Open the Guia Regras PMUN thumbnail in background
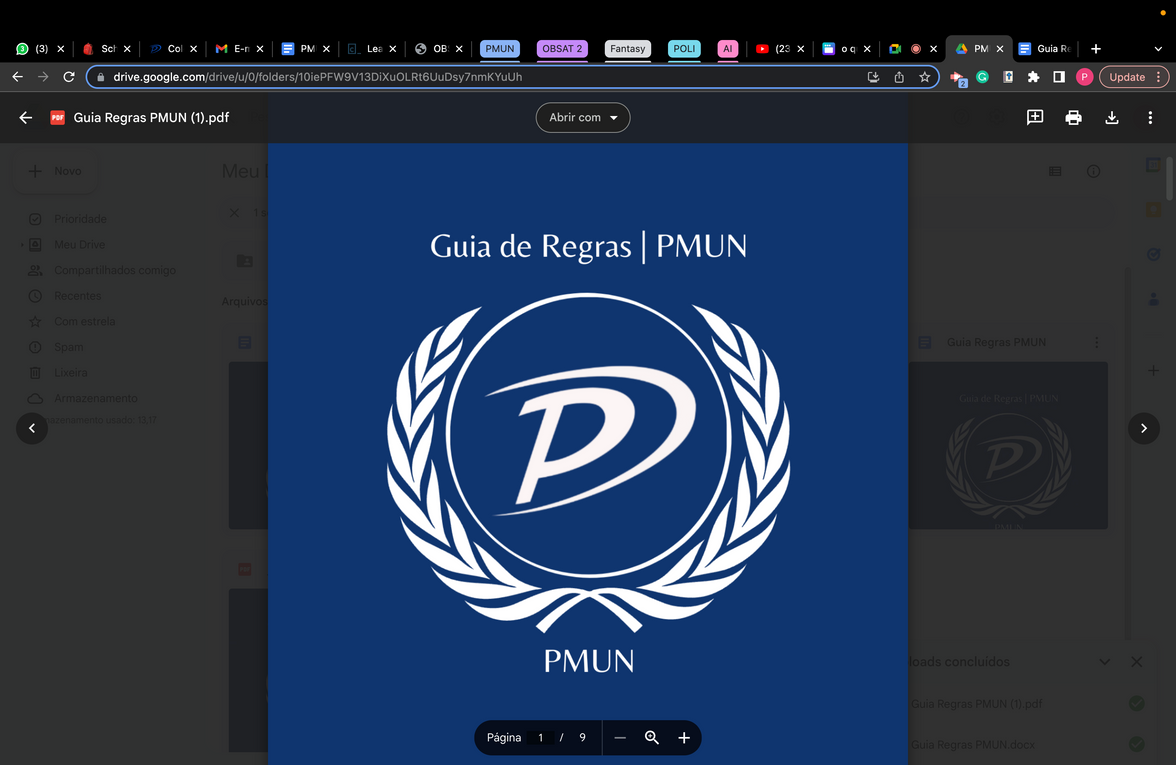This screenshot has width=1176, height=765. (1008, 446)
